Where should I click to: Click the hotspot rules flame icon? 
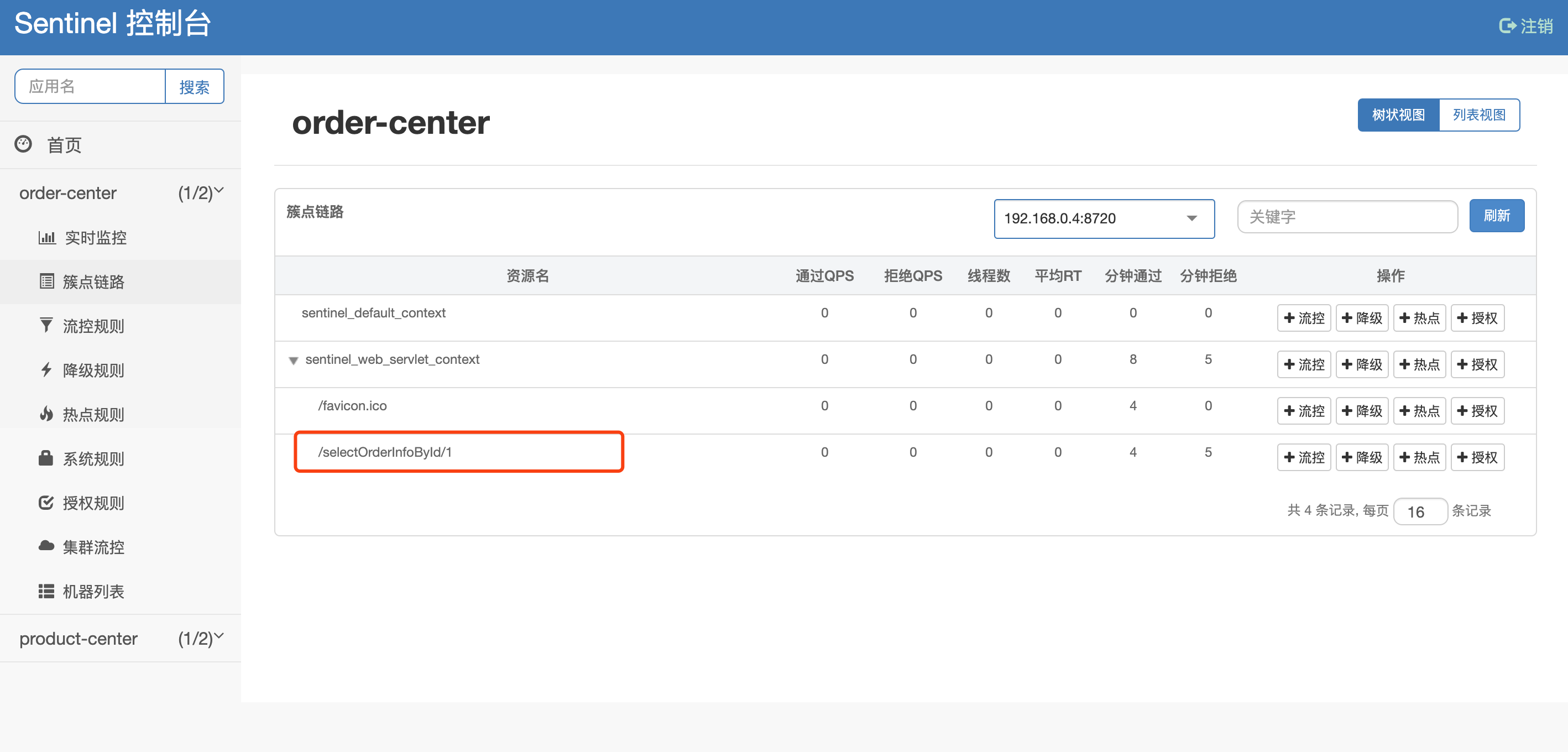click(46, 414)
